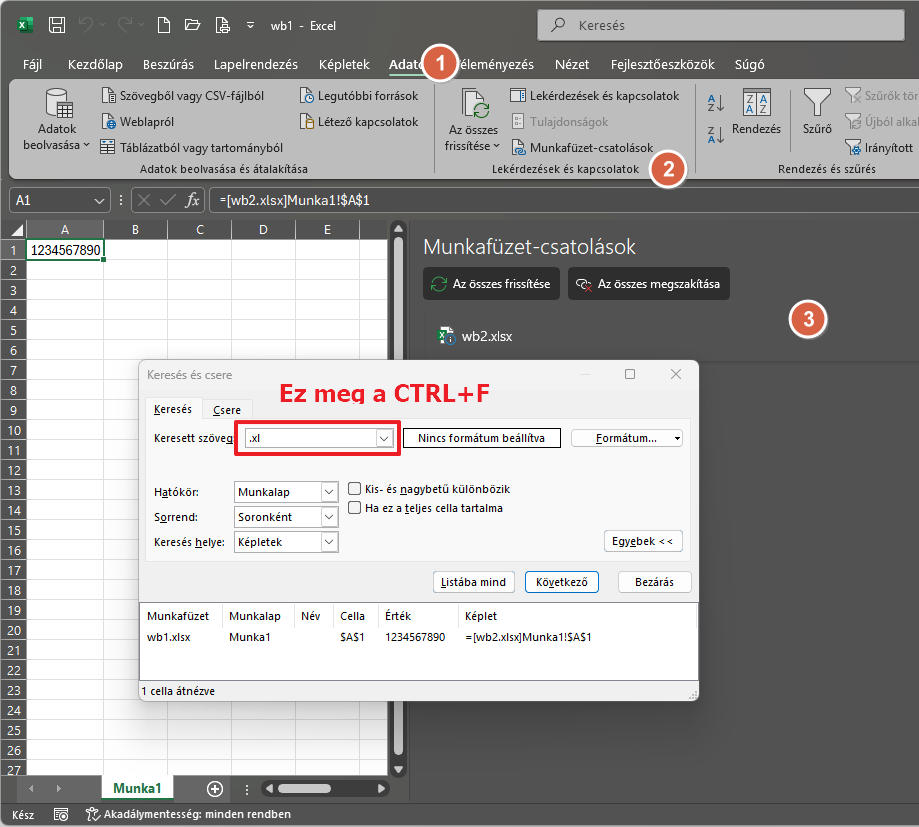Open the Quick Access Toolbar customize arrow
919x827 pixels.
[x=250, y=25]
